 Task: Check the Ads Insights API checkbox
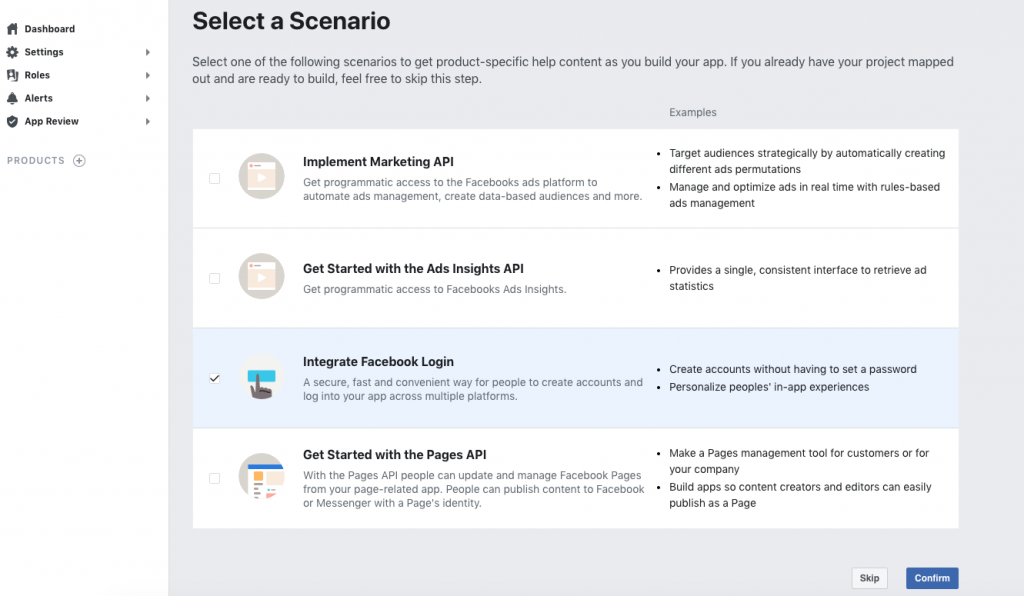214,278
